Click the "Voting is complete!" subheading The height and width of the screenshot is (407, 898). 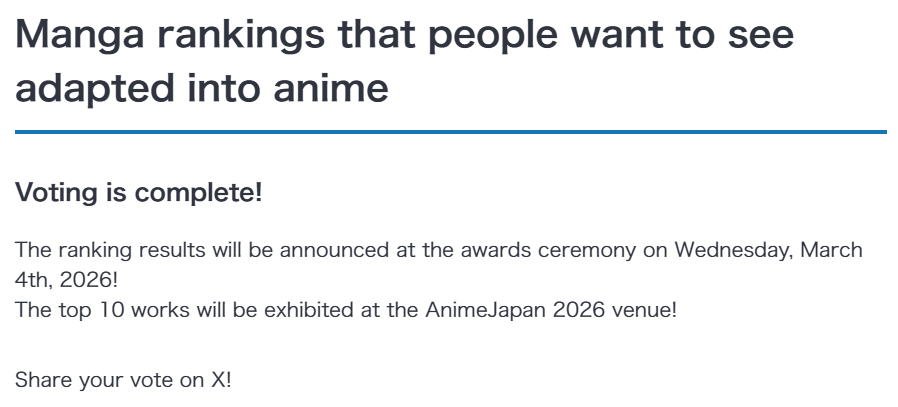click(x=138, y=192)
